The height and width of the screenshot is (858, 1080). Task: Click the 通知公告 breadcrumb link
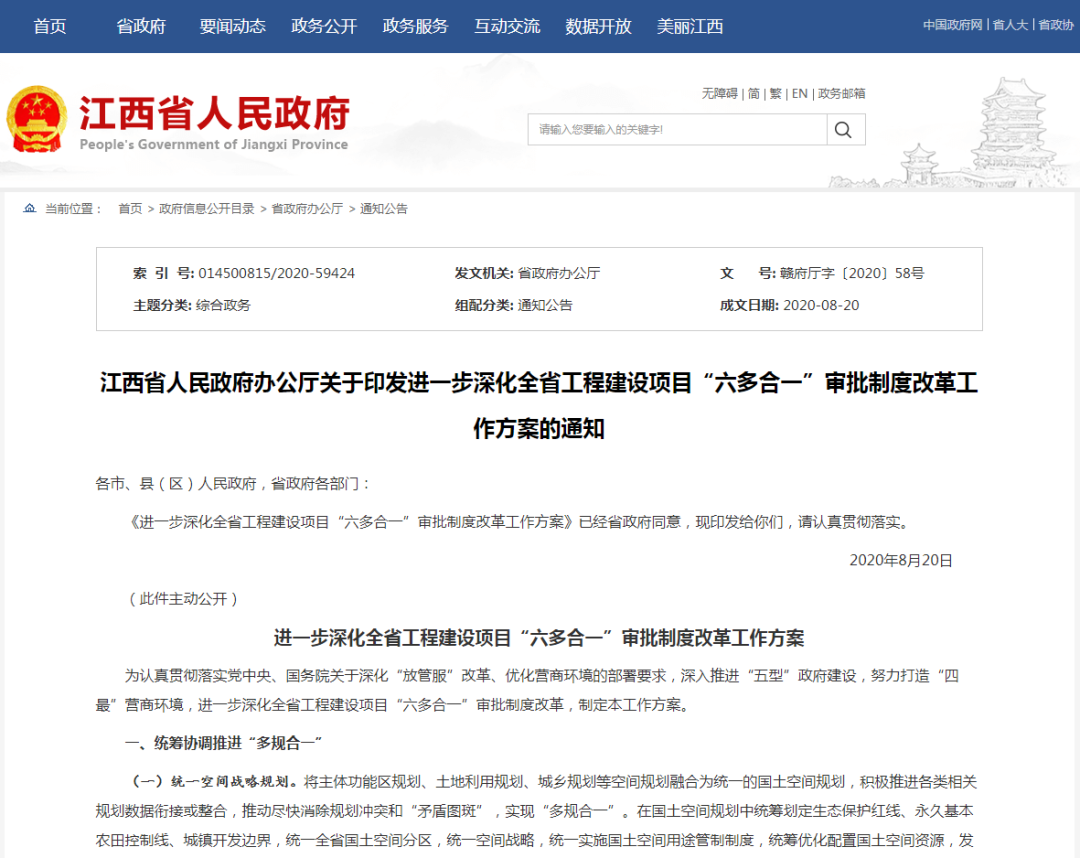coord(384,209)
